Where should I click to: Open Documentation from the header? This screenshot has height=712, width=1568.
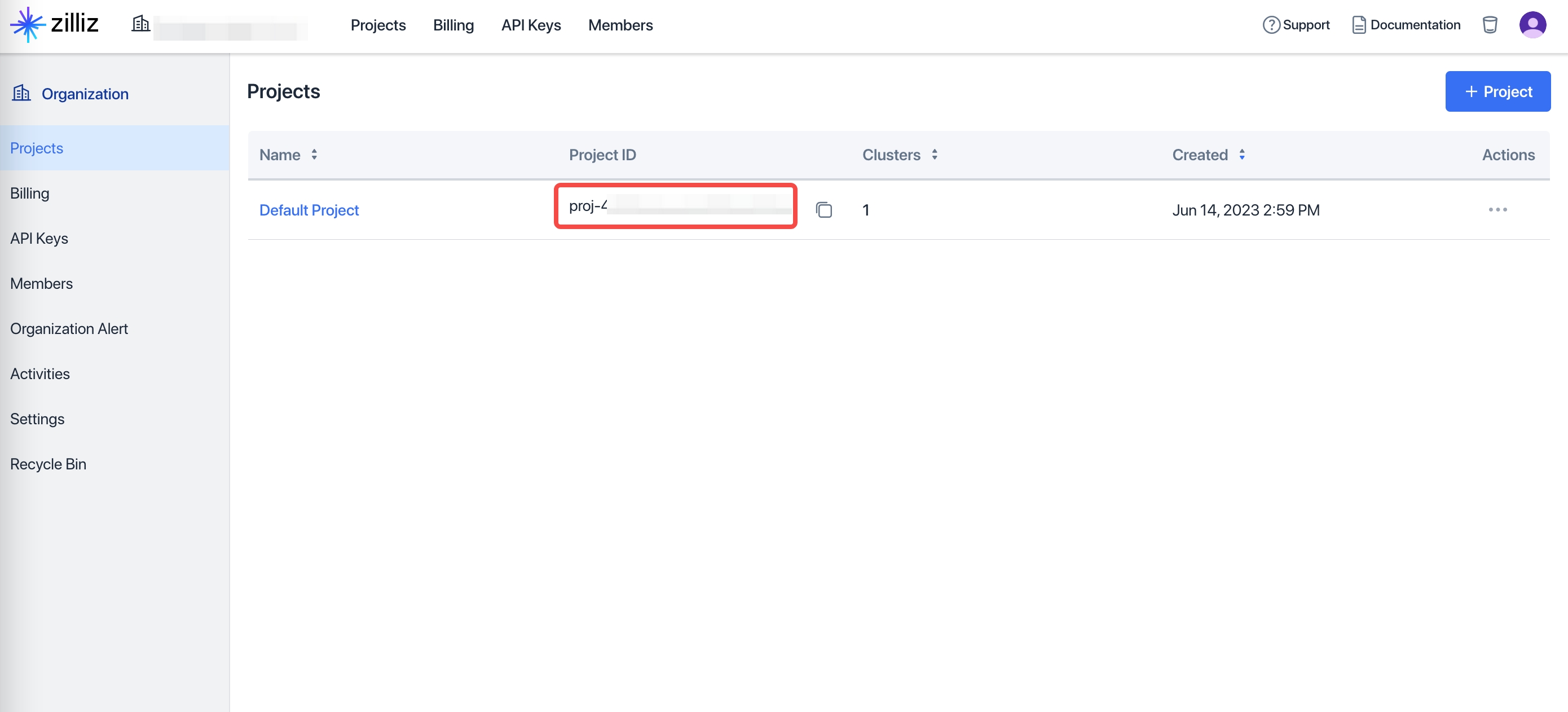click(x=1406, y=25)
